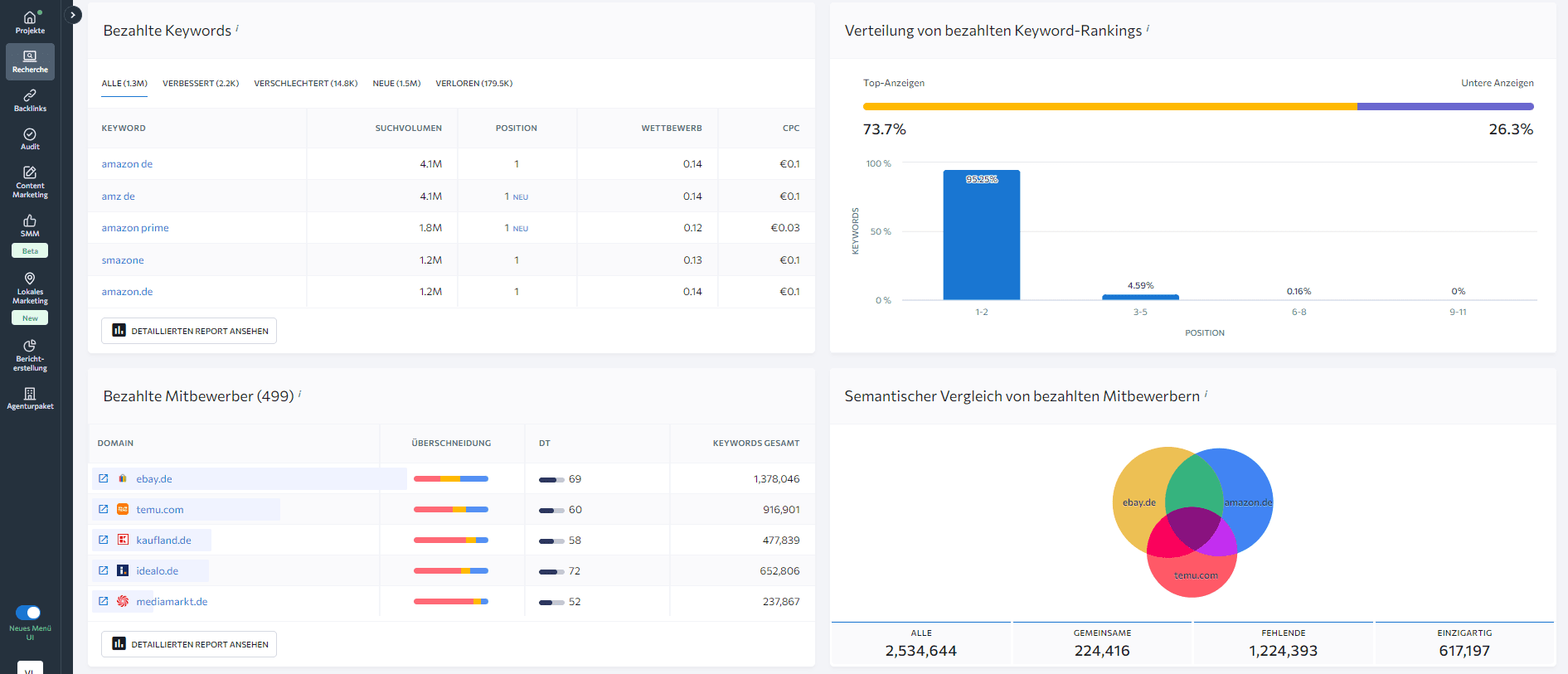Open the Projekte sidebar section
This screenshot has width=1568, height=674.
click(30, 22)
